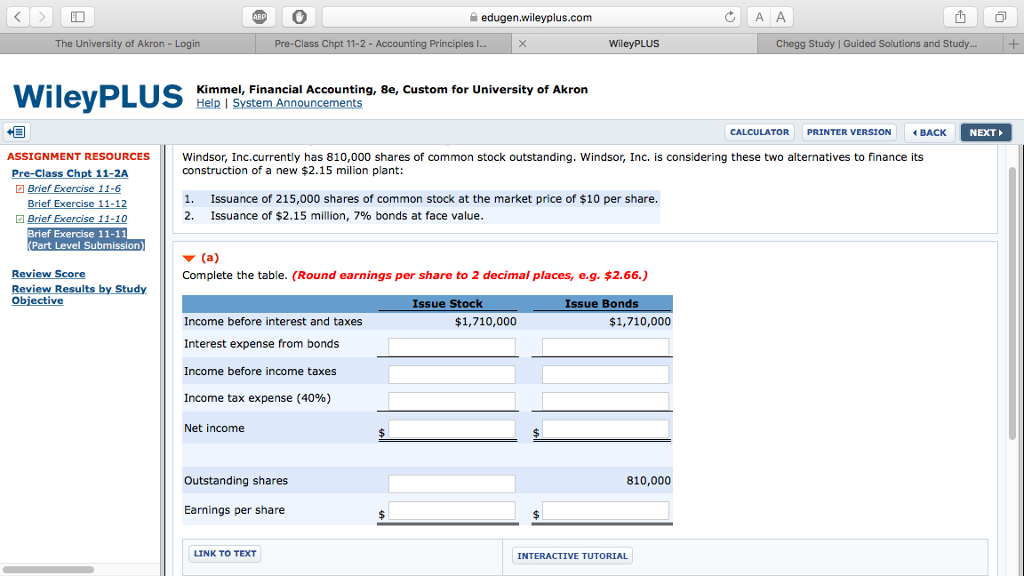This screenshot has height=576, width=1024.
Task: Open Pre-Class Chpt 11-2A link
Action: [x=70, y=173]
